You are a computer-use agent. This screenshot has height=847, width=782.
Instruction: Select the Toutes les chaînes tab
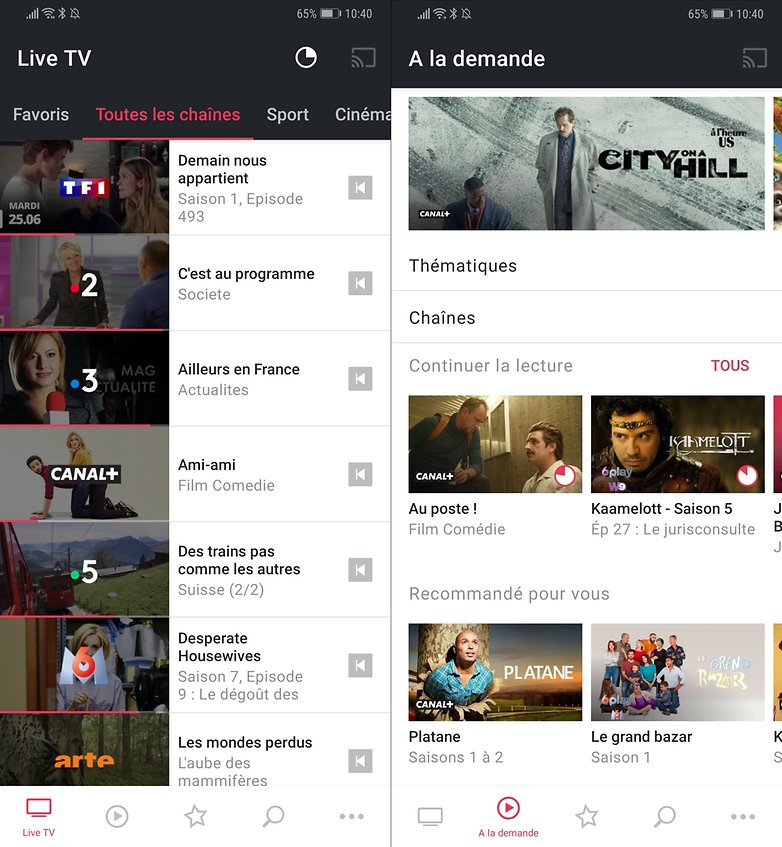point(168,115)
